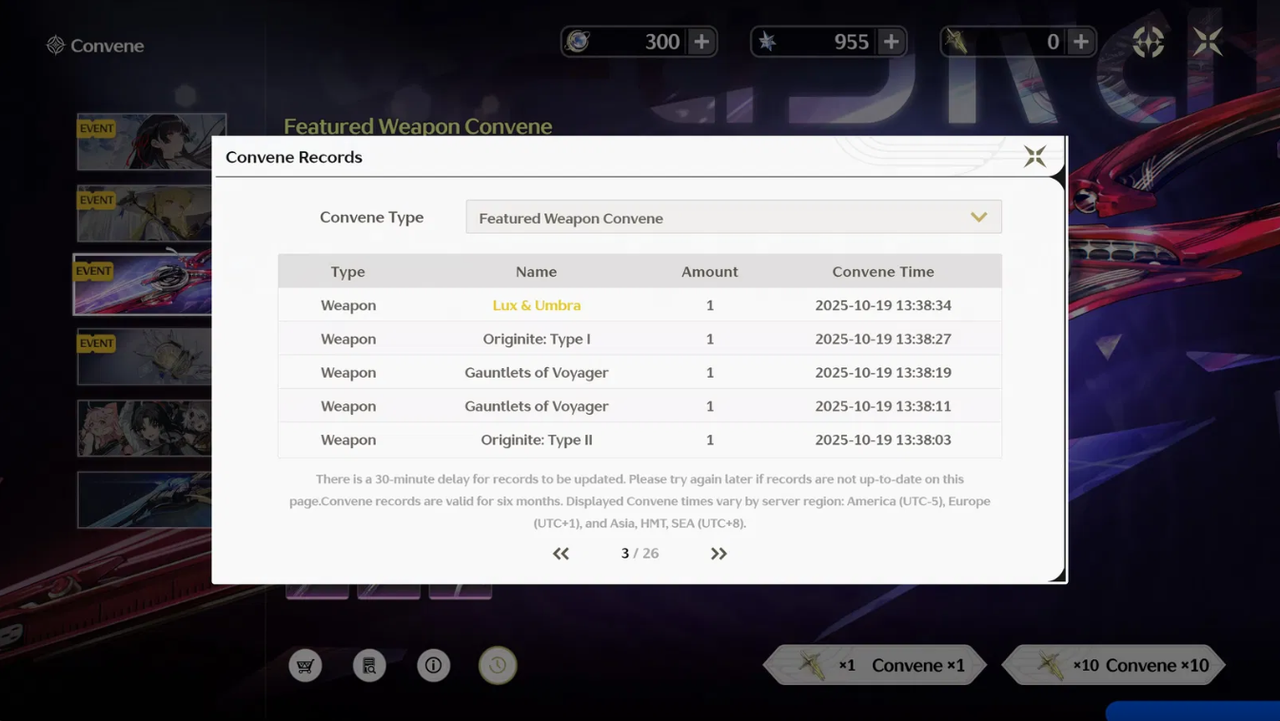Open the shop cart icon

[306, 666]
